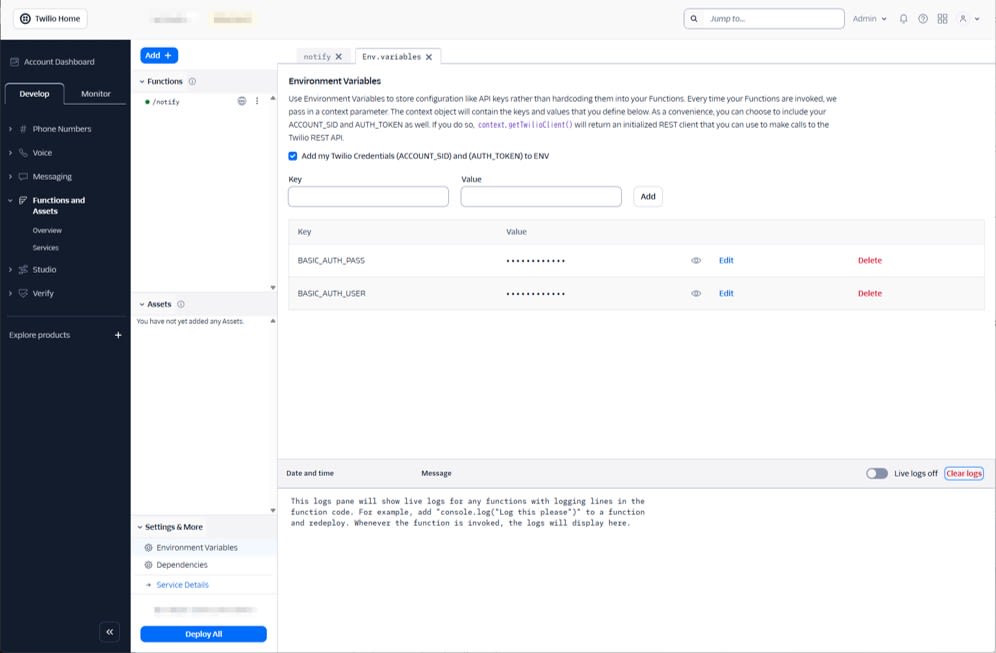The width and height of the screenshot is (996, 653).
Task: Turn on the Live logs toggle
Action: (875, 473)
